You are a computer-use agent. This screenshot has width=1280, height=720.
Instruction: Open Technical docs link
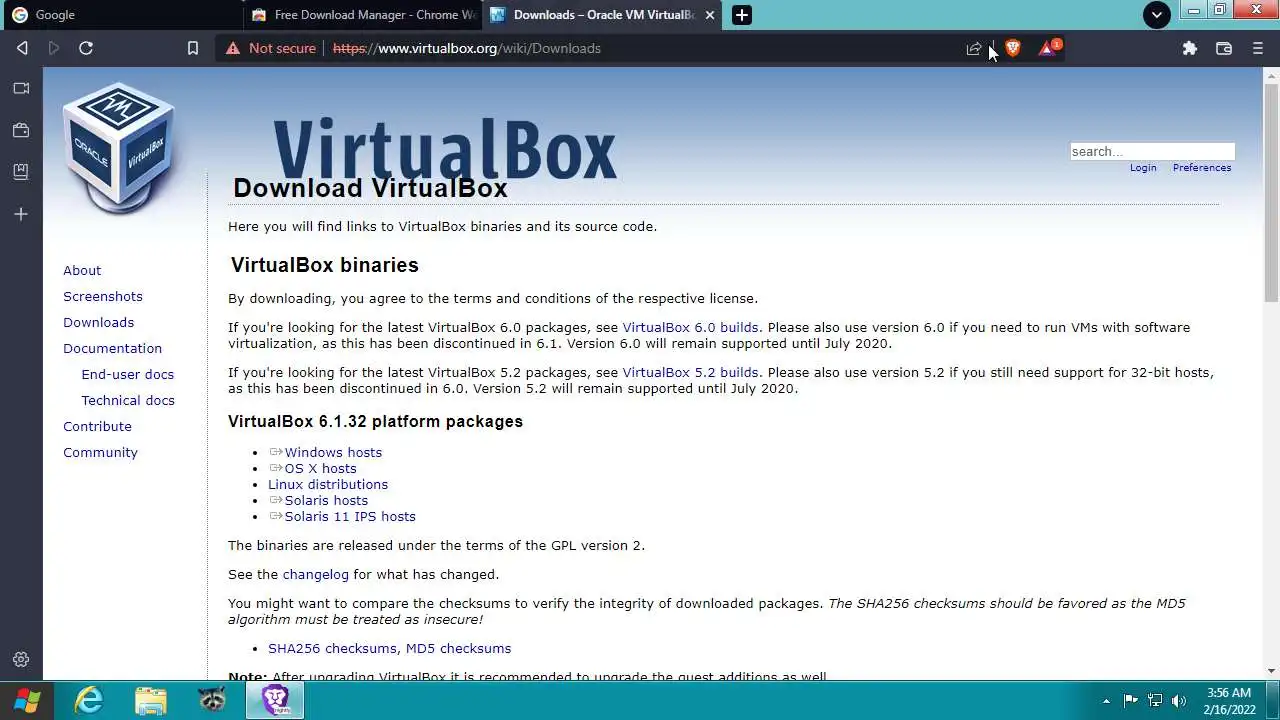point(128,400)
